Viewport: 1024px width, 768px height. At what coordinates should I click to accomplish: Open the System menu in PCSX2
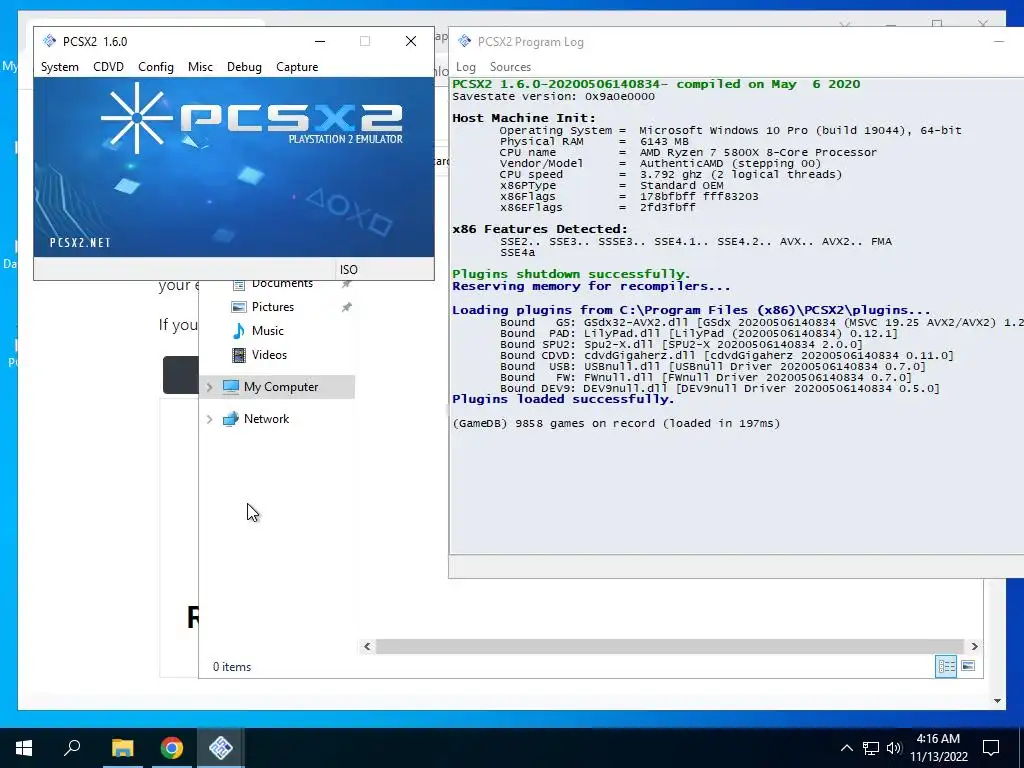tap(59, 67)
